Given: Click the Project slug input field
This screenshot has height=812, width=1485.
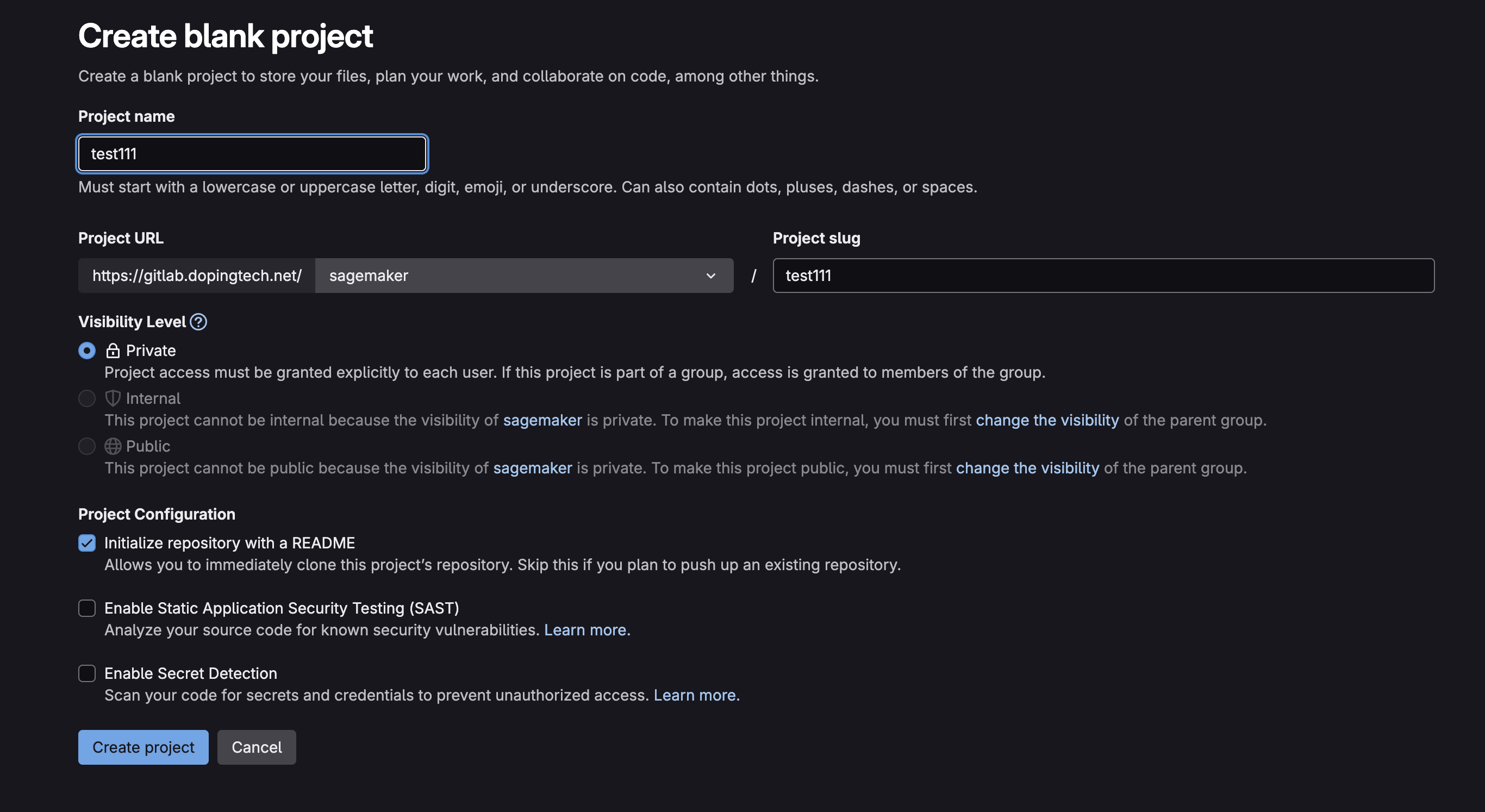Looking at the screenshot, I should coord(1102,276).
